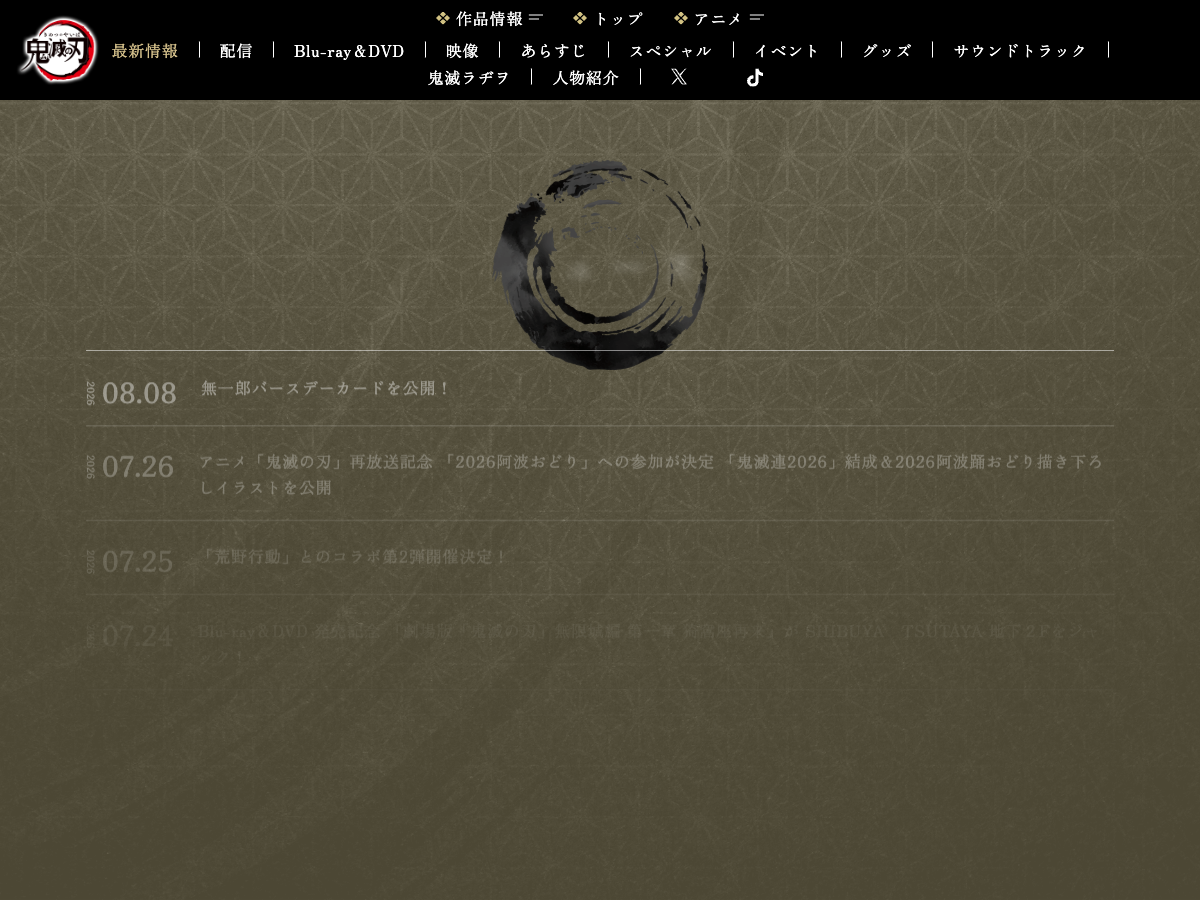
Task: Open Blu-ray＆DVD menu item
Action: coord(349,50)
